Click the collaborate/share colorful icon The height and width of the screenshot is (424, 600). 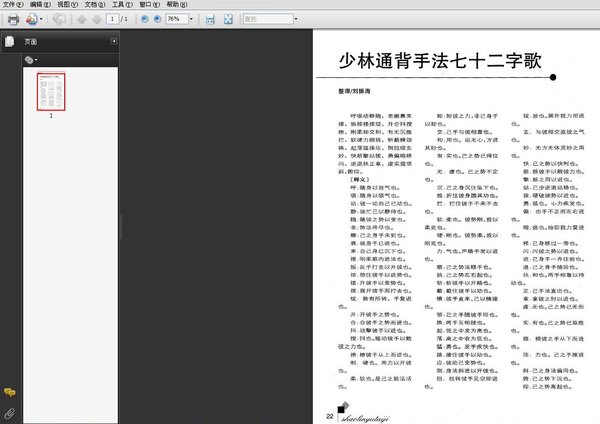pos(31,19)
